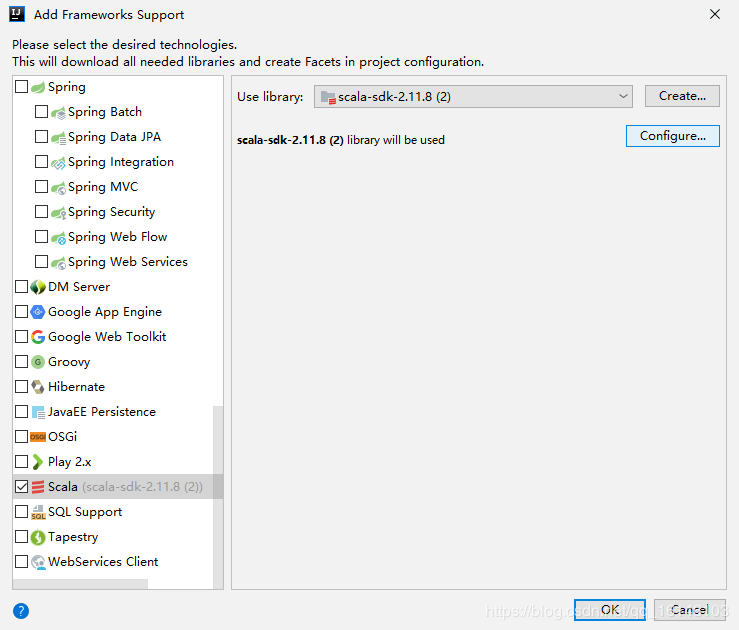739x630 pixels.
Task: Tick the WebServices Client checkbox
Action: [x=21, y=561]
